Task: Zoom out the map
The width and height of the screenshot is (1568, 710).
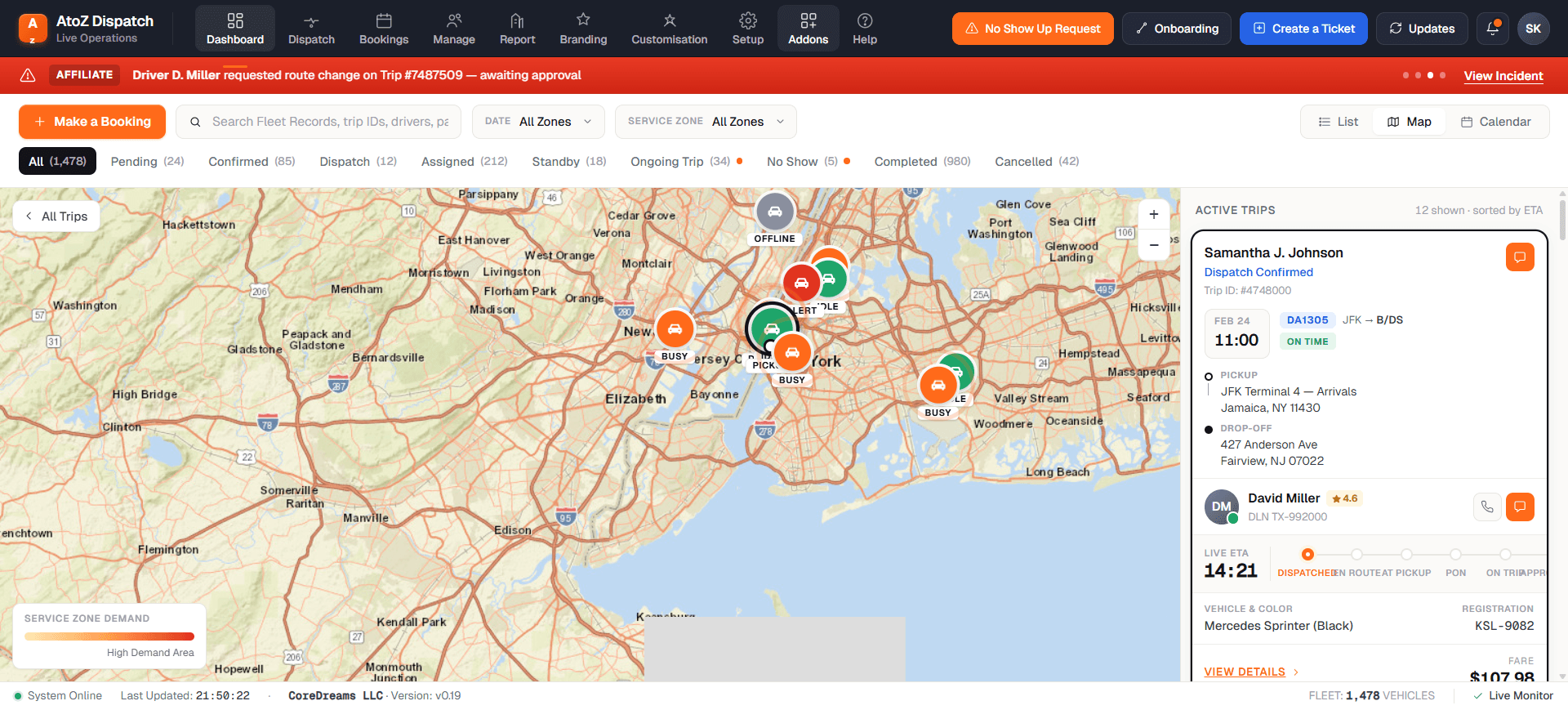Action: pos(1154,245)
